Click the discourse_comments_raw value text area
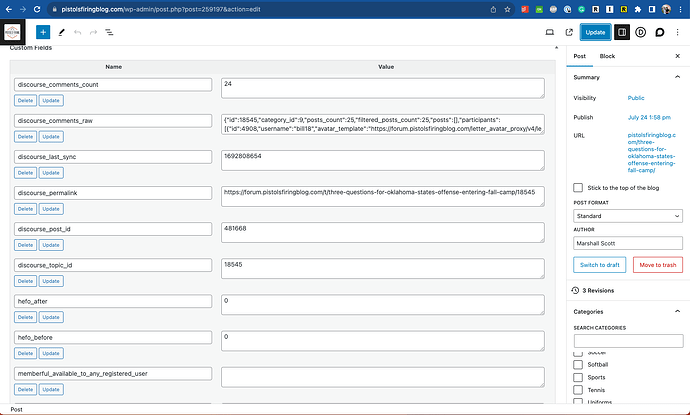 [x=383, y=124]
